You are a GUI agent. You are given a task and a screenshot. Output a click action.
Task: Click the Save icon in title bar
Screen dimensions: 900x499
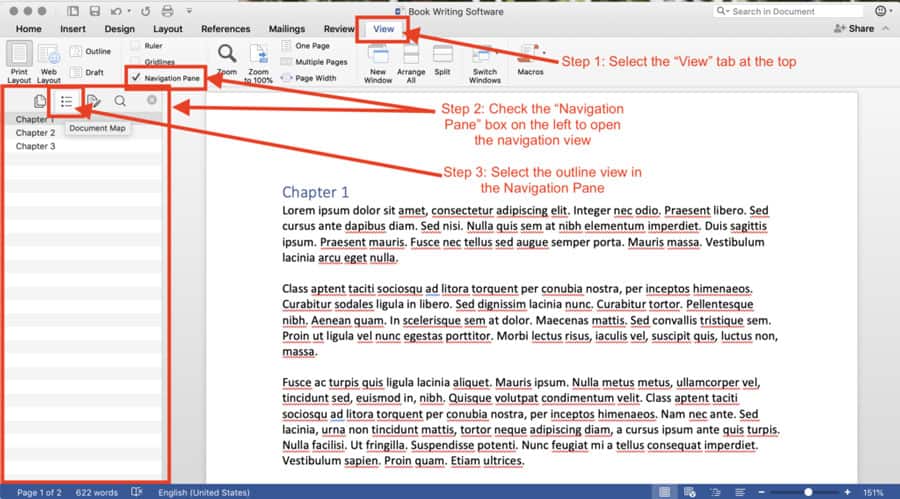pos(94,11)
